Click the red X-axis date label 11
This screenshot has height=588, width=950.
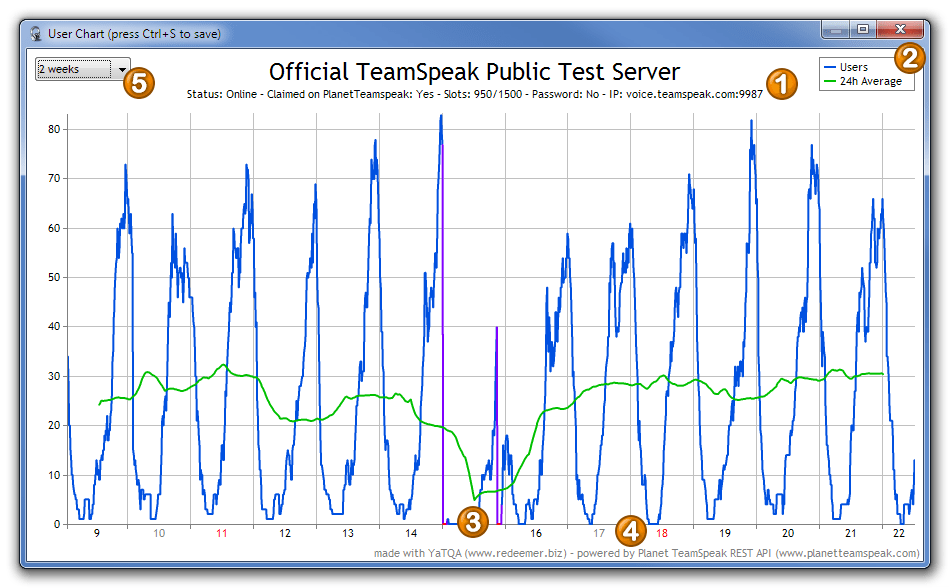(222, 533)
